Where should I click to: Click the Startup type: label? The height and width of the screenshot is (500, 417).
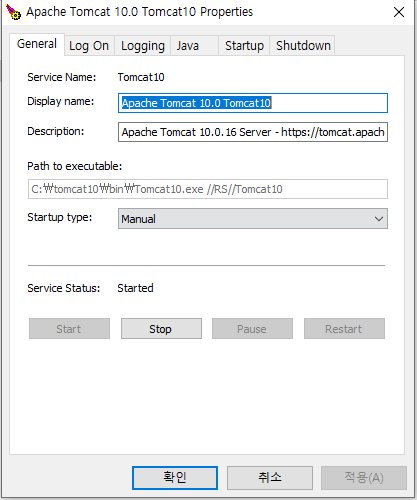[x=60, y=217]
